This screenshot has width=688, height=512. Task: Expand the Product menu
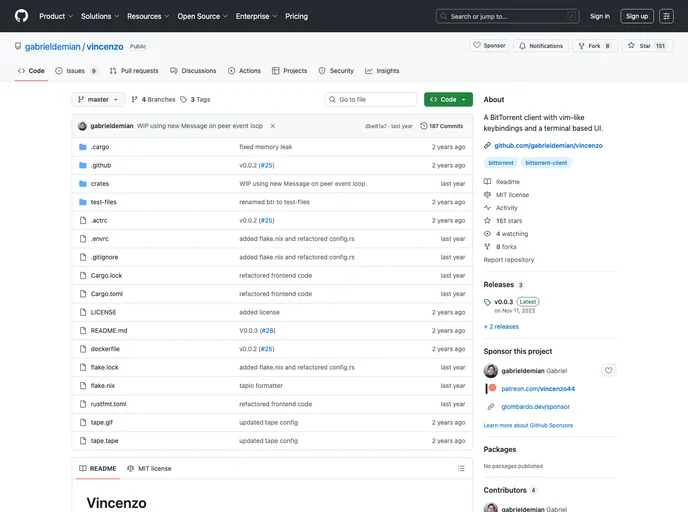(x=56, y=16)
